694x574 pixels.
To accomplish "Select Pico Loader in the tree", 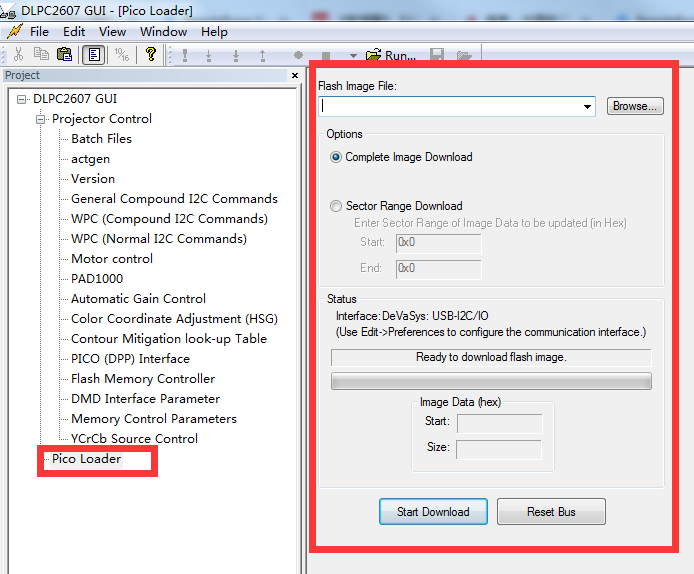I will (x=86, y=459).
